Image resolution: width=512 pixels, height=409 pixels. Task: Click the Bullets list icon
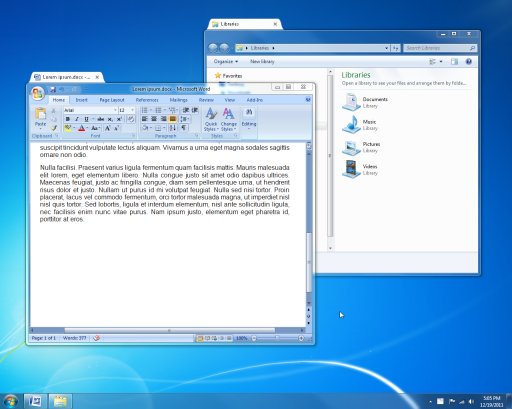point(144,110)
